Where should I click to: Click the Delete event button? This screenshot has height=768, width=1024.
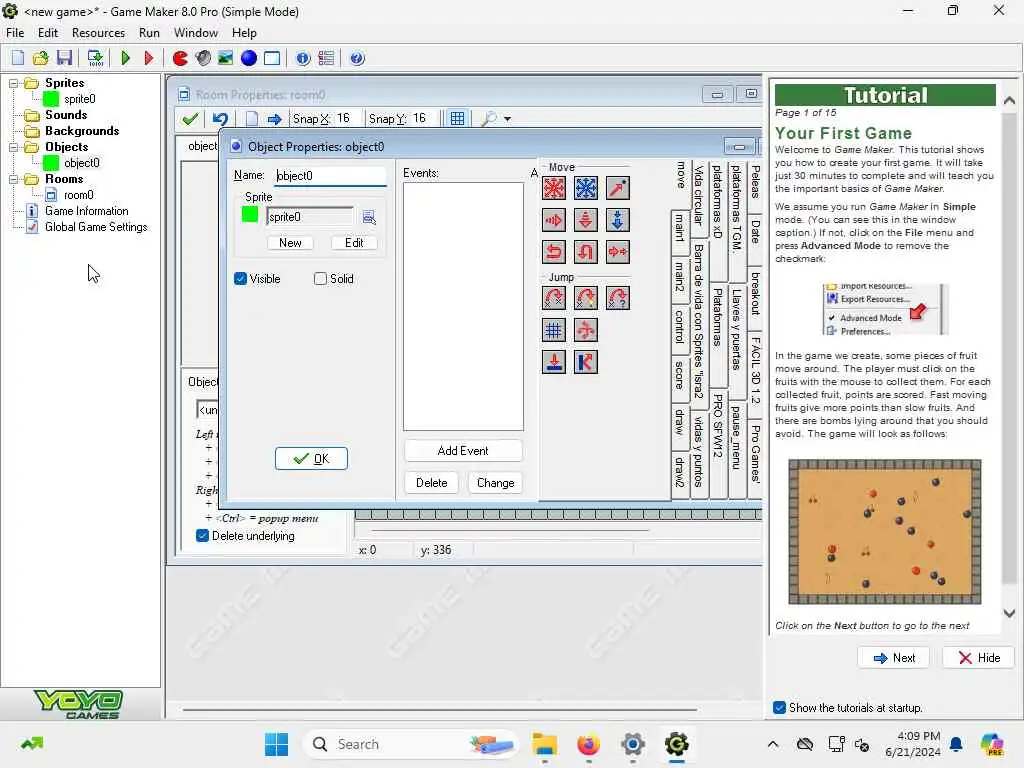[x=432, y=483]
